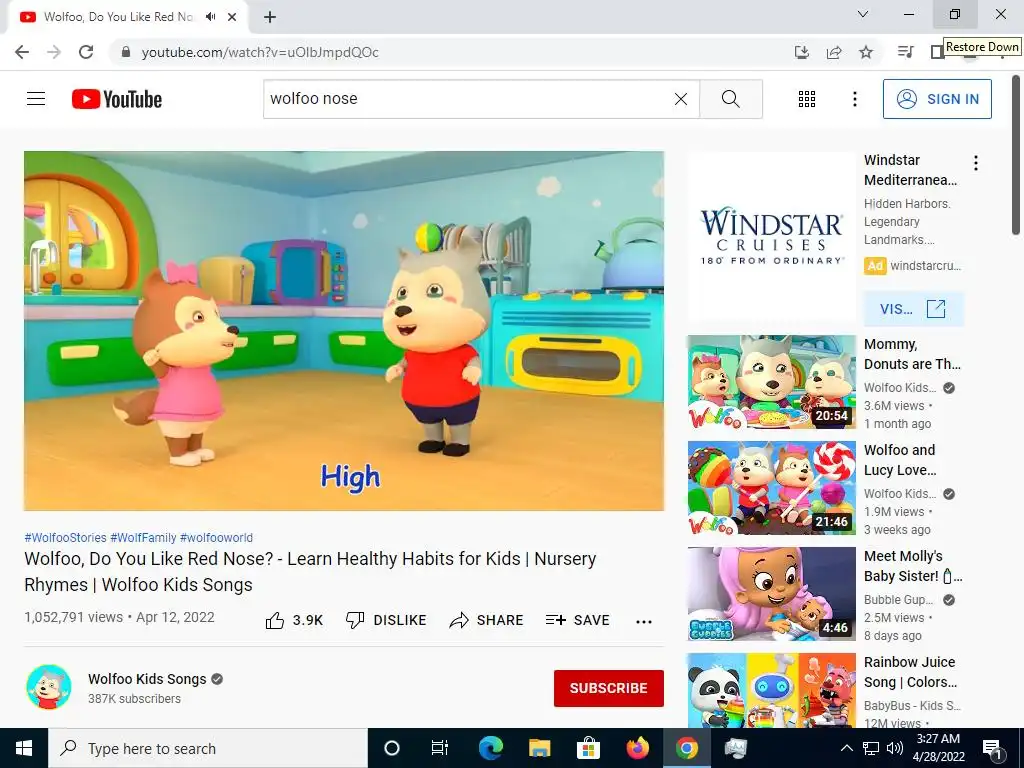Open the Windows Start menu
The height and width of the screenshot is (768, 1024).
point(24,748)
